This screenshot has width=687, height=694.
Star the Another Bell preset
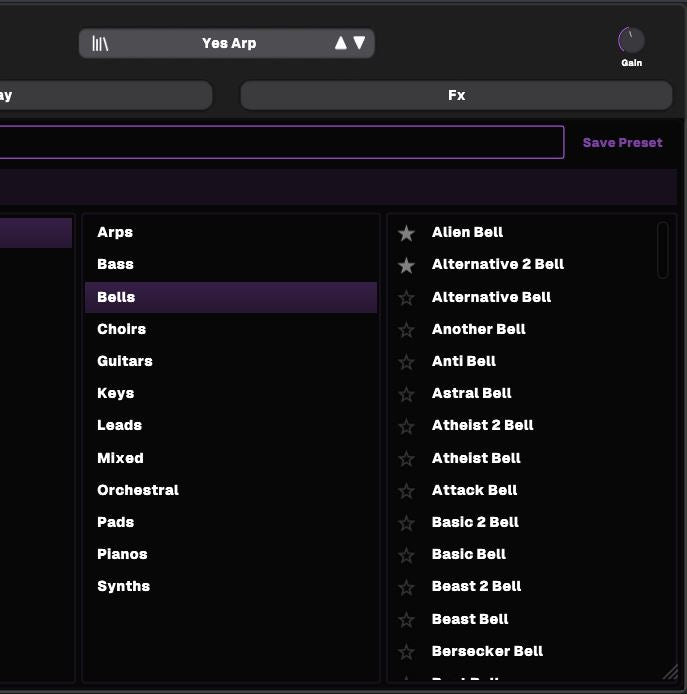(x=406, y=329)
